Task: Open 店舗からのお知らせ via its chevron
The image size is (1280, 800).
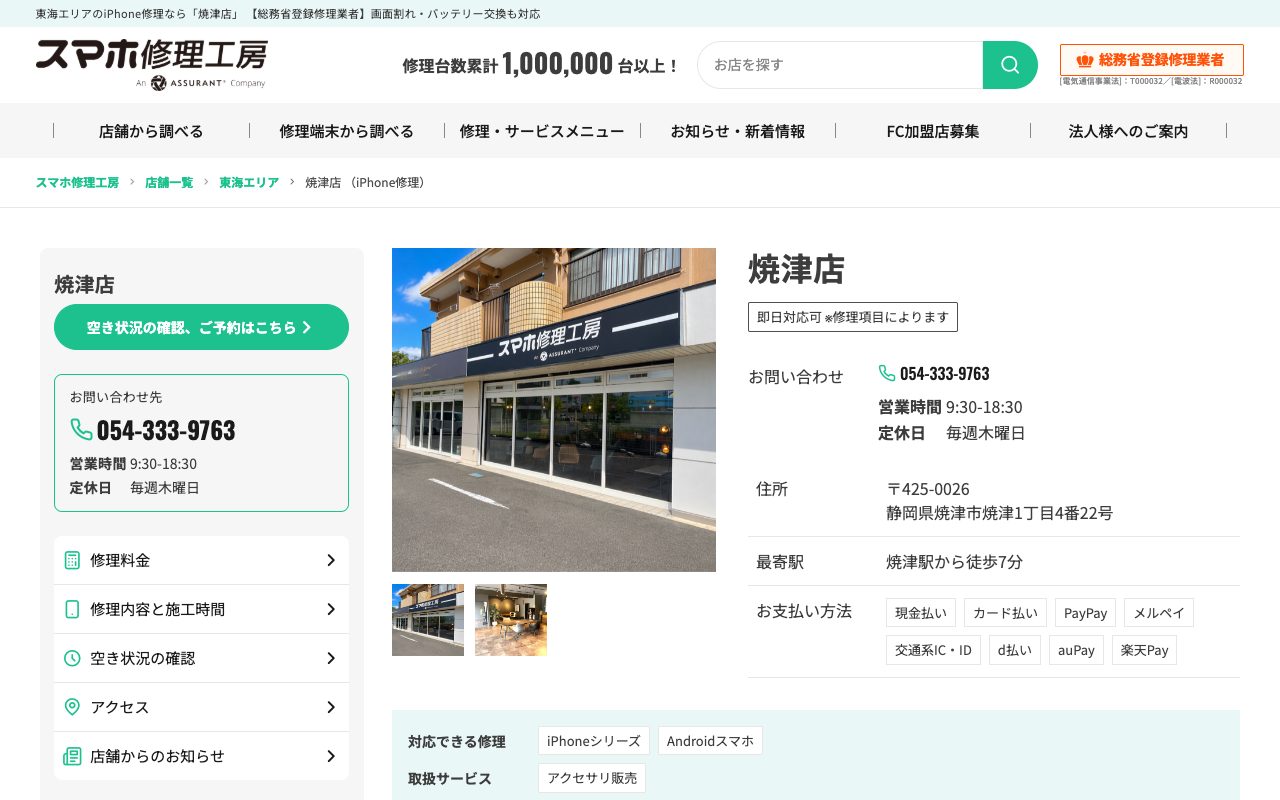Action: [x=331, y=756]
